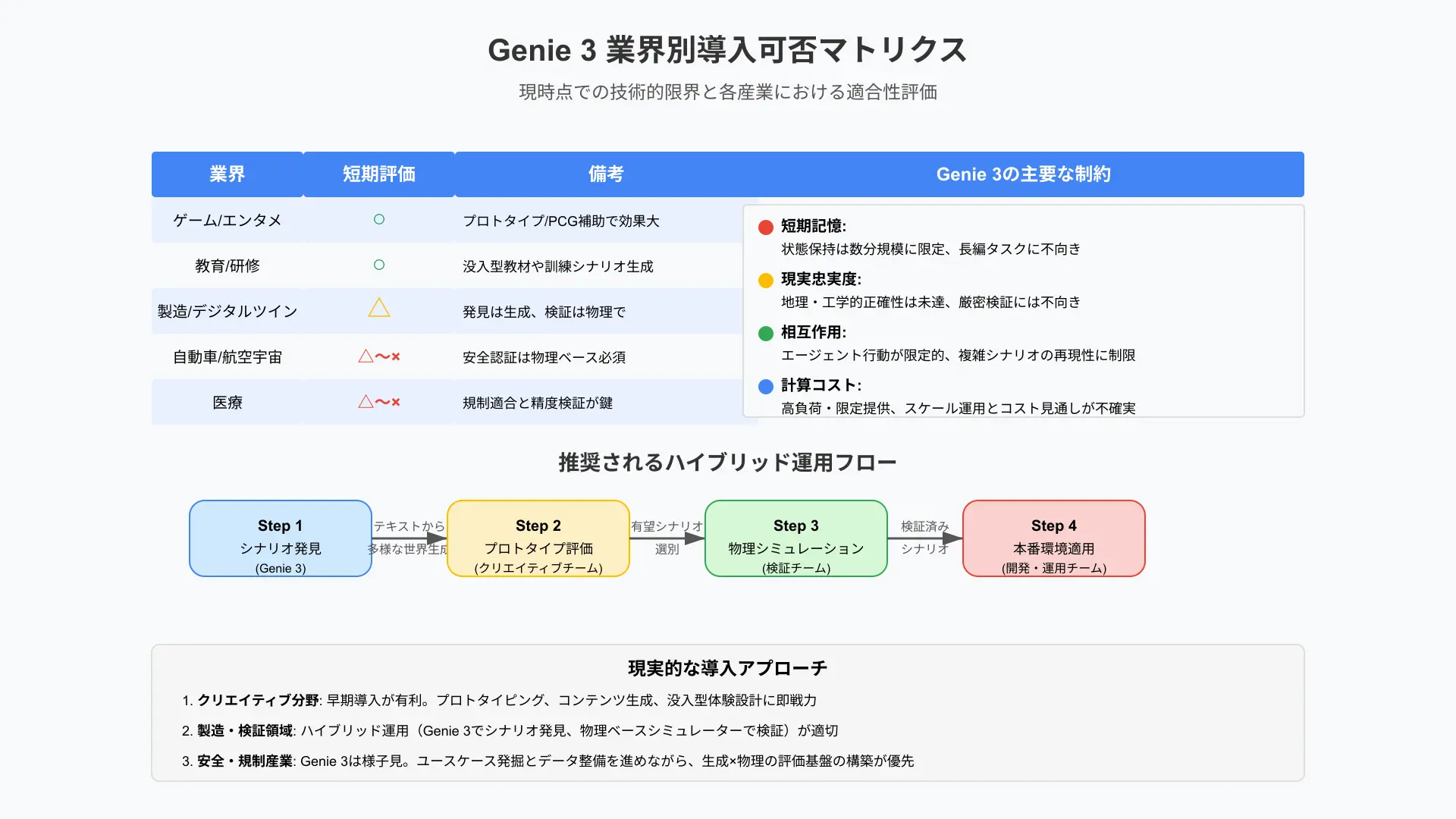Screen dimensions: 1456x819
Task: Click list item 2 製造・検証領域
Action: [510, 730]
